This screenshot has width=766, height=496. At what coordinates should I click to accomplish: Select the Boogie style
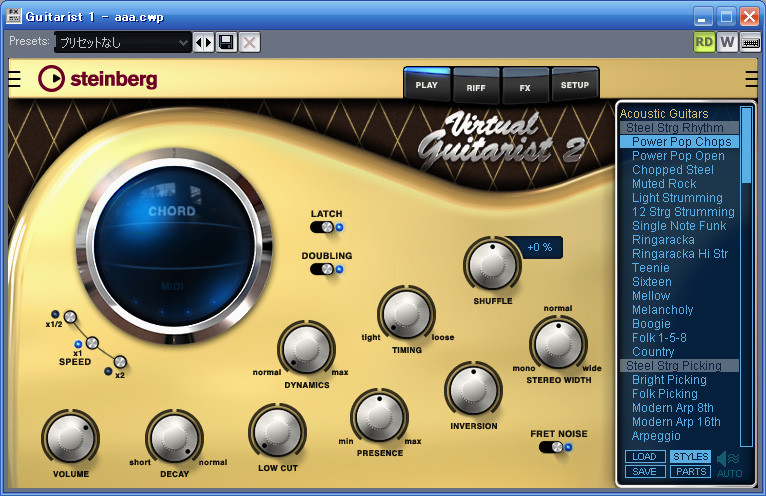[x=651, y=324]
